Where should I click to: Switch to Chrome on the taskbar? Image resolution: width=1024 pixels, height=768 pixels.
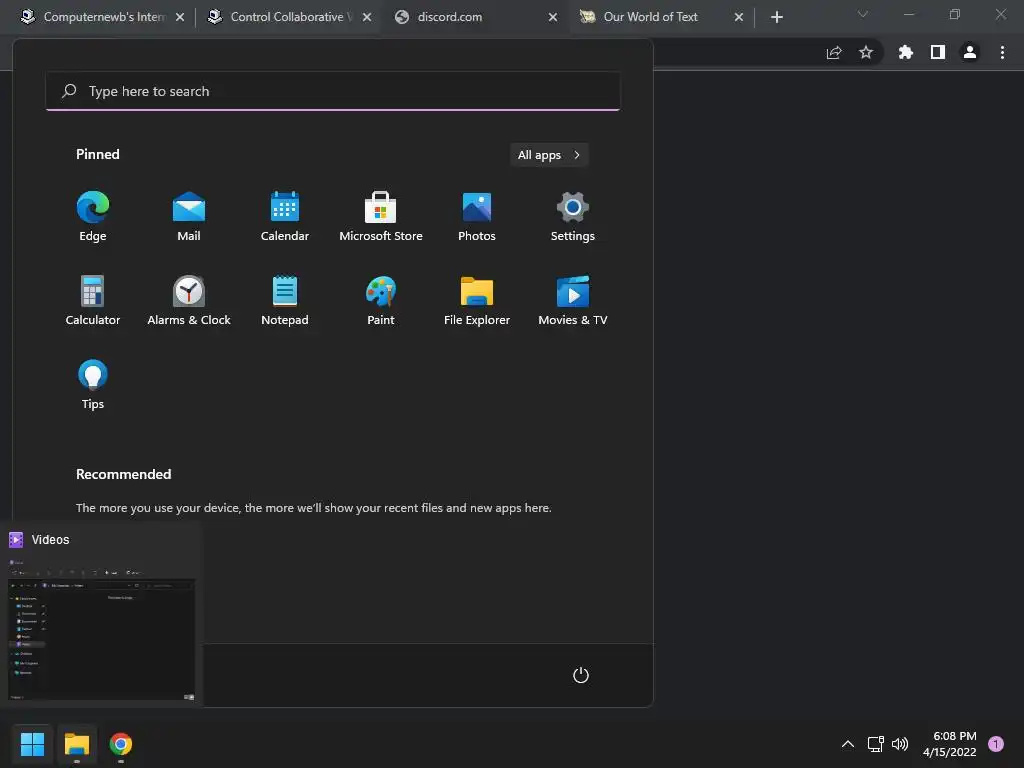[x=121, y=744]
